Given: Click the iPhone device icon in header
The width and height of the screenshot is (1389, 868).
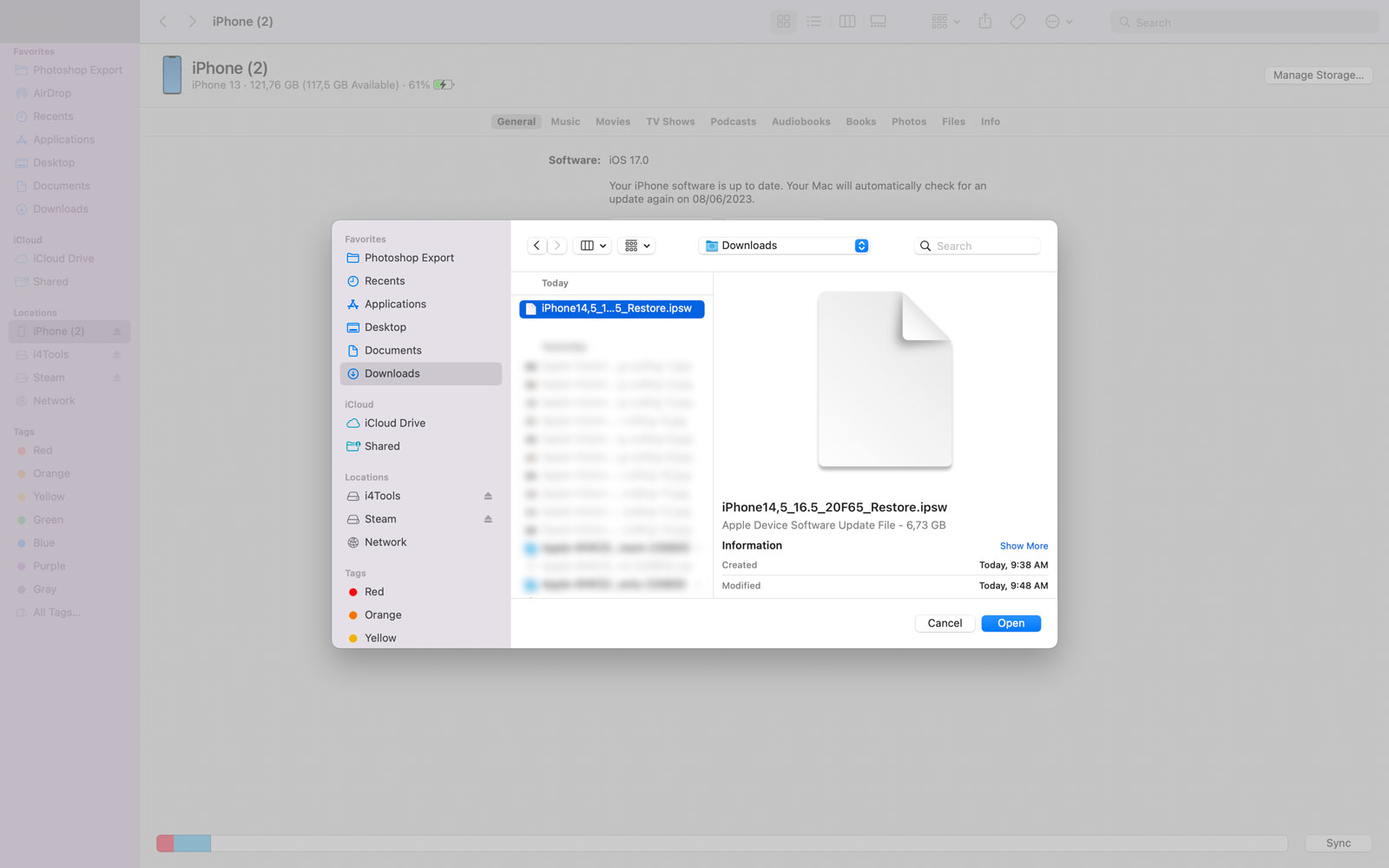Looking at the screenshot, I should (172, 76).
